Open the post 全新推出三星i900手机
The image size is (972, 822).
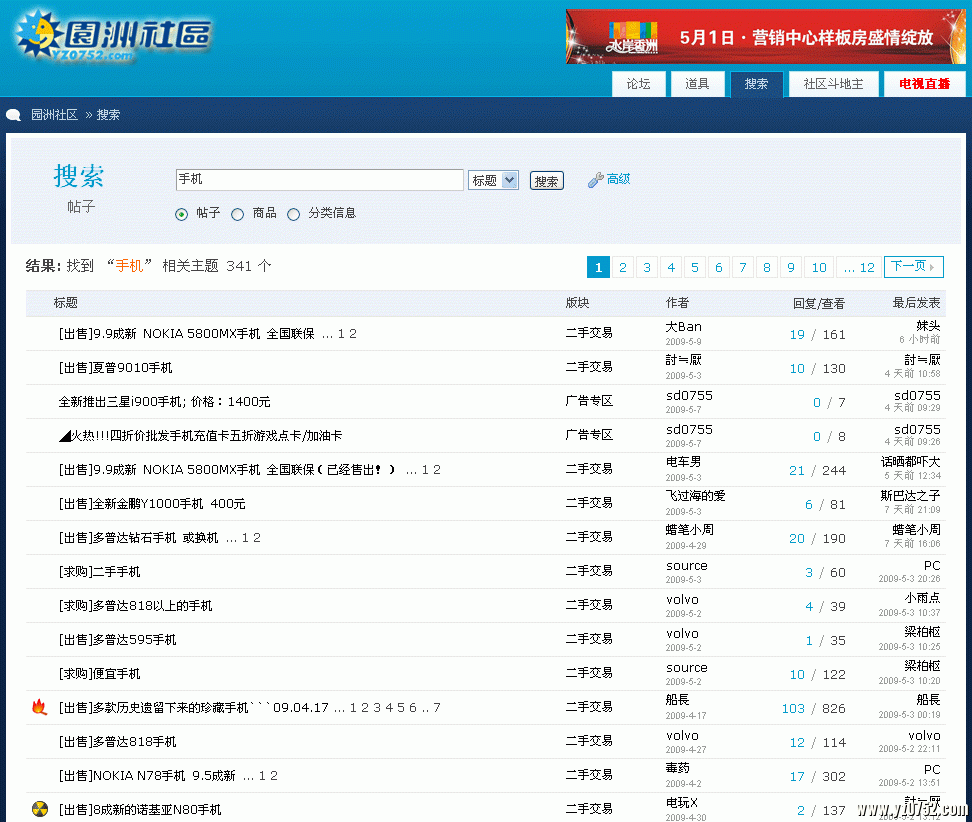[x=164, y=402]
